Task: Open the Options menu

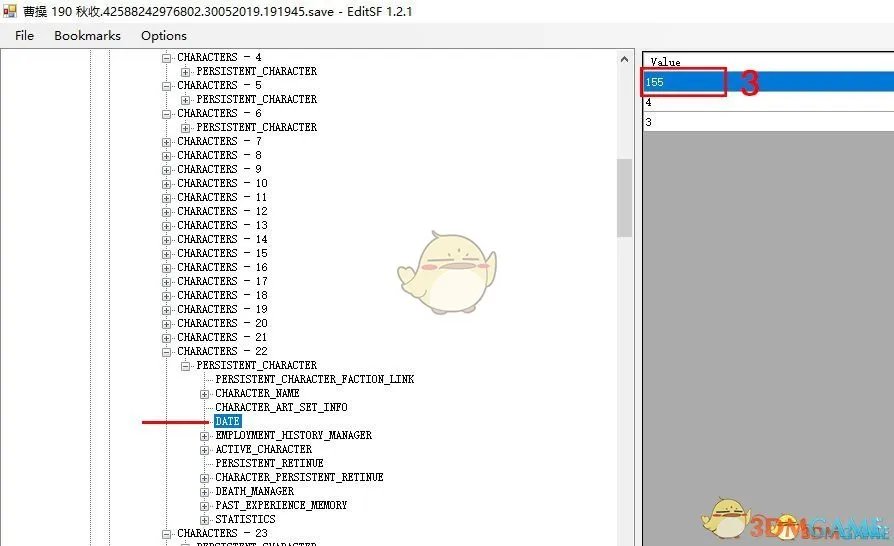Action: (x=163, y=35)
